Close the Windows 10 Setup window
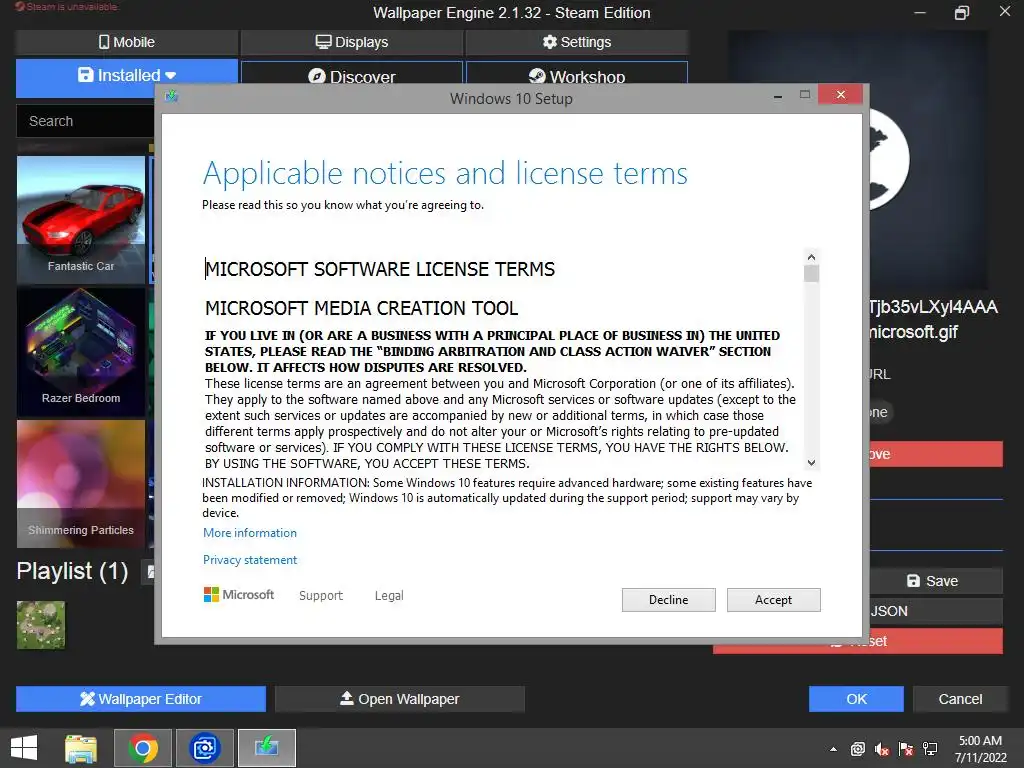 coord(840,95)
